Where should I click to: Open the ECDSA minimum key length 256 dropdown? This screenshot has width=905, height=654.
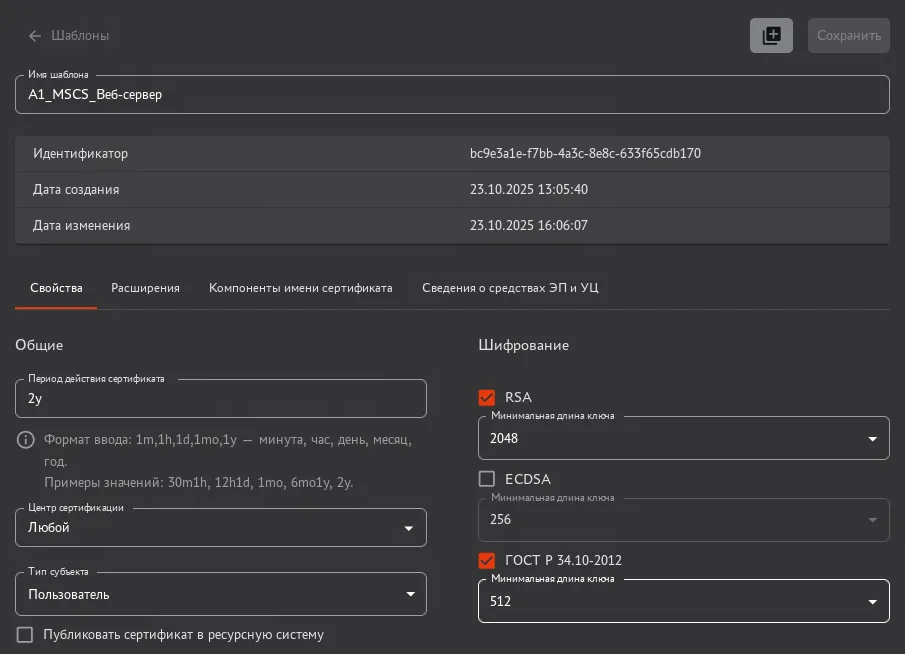pos(684,520)
